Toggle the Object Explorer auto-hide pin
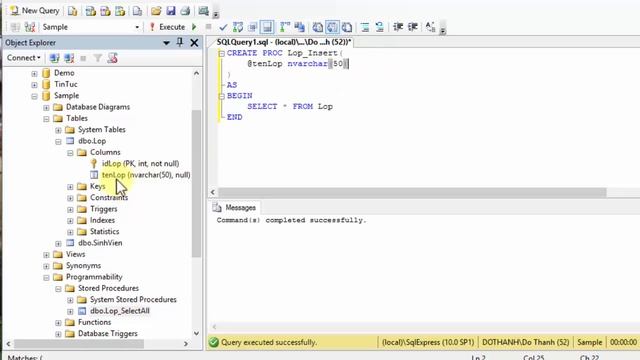640x360 pixels. coord(180,42)
